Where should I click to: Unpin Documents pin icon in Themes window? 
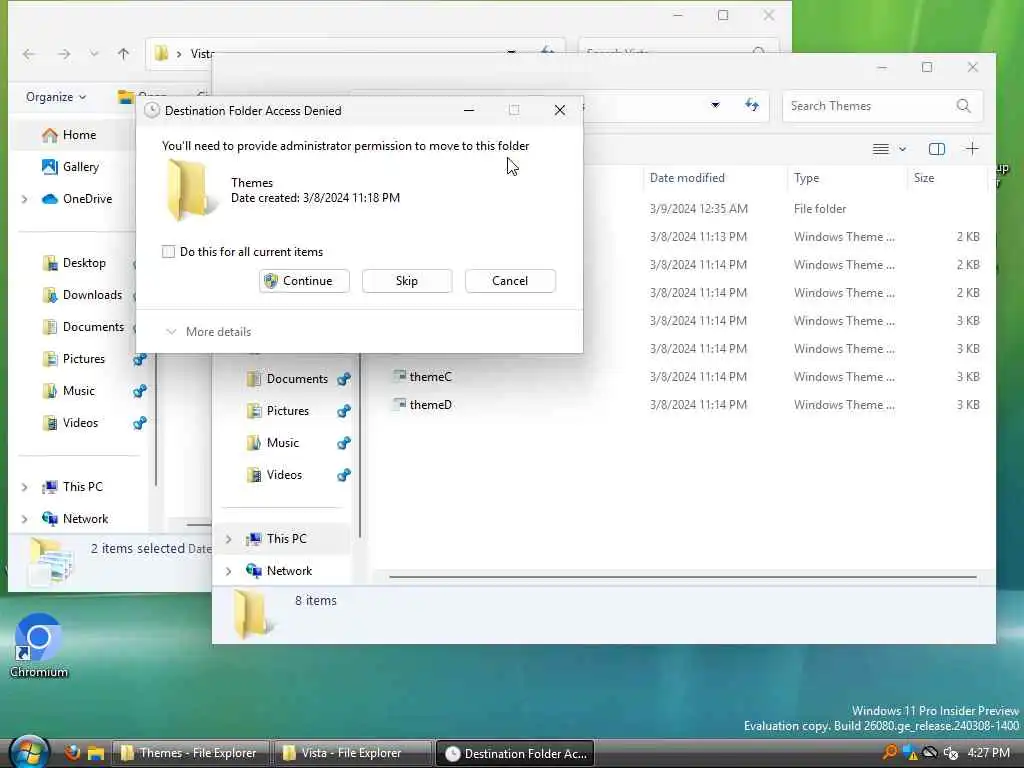click(x=344, y=379)
